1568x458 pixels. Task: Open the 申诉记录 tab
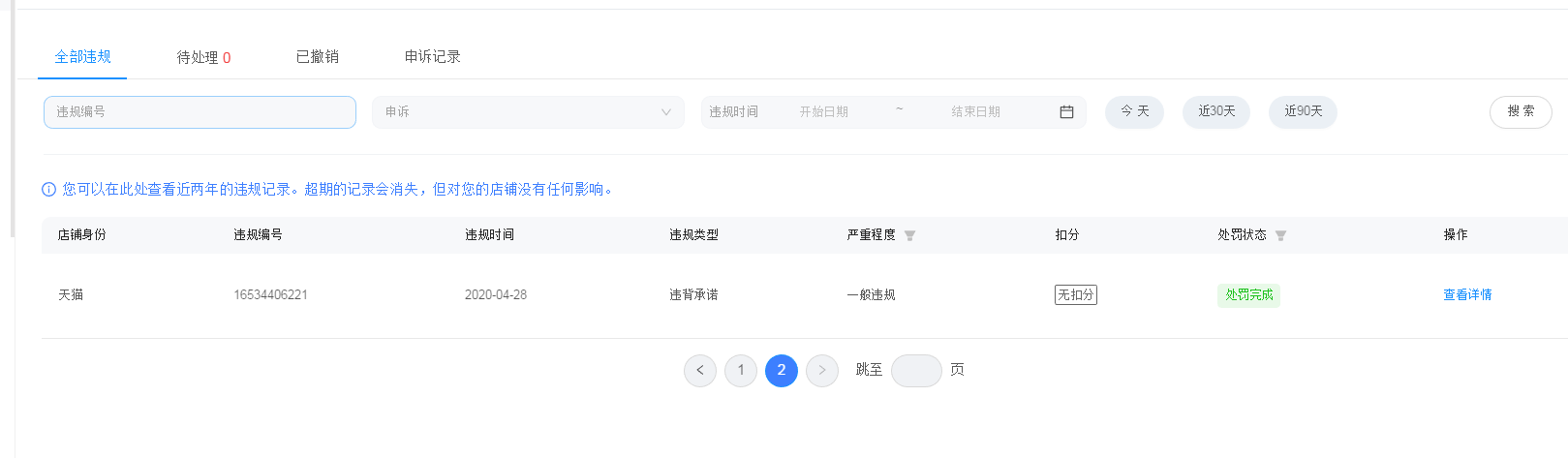tap(432, 57)
